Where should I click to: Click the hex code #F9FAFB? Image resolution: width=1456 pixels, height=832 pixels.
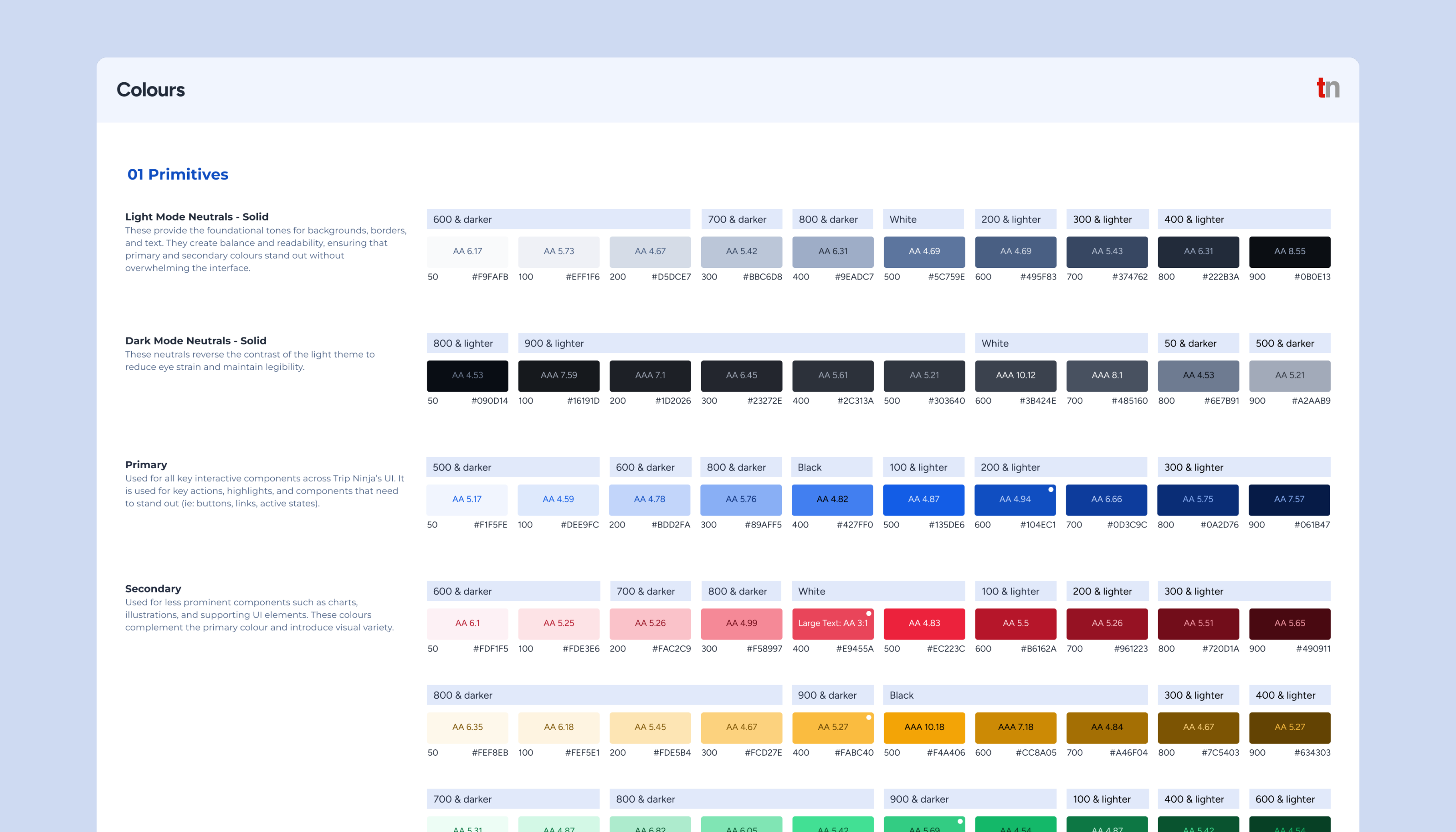point(490,277)
